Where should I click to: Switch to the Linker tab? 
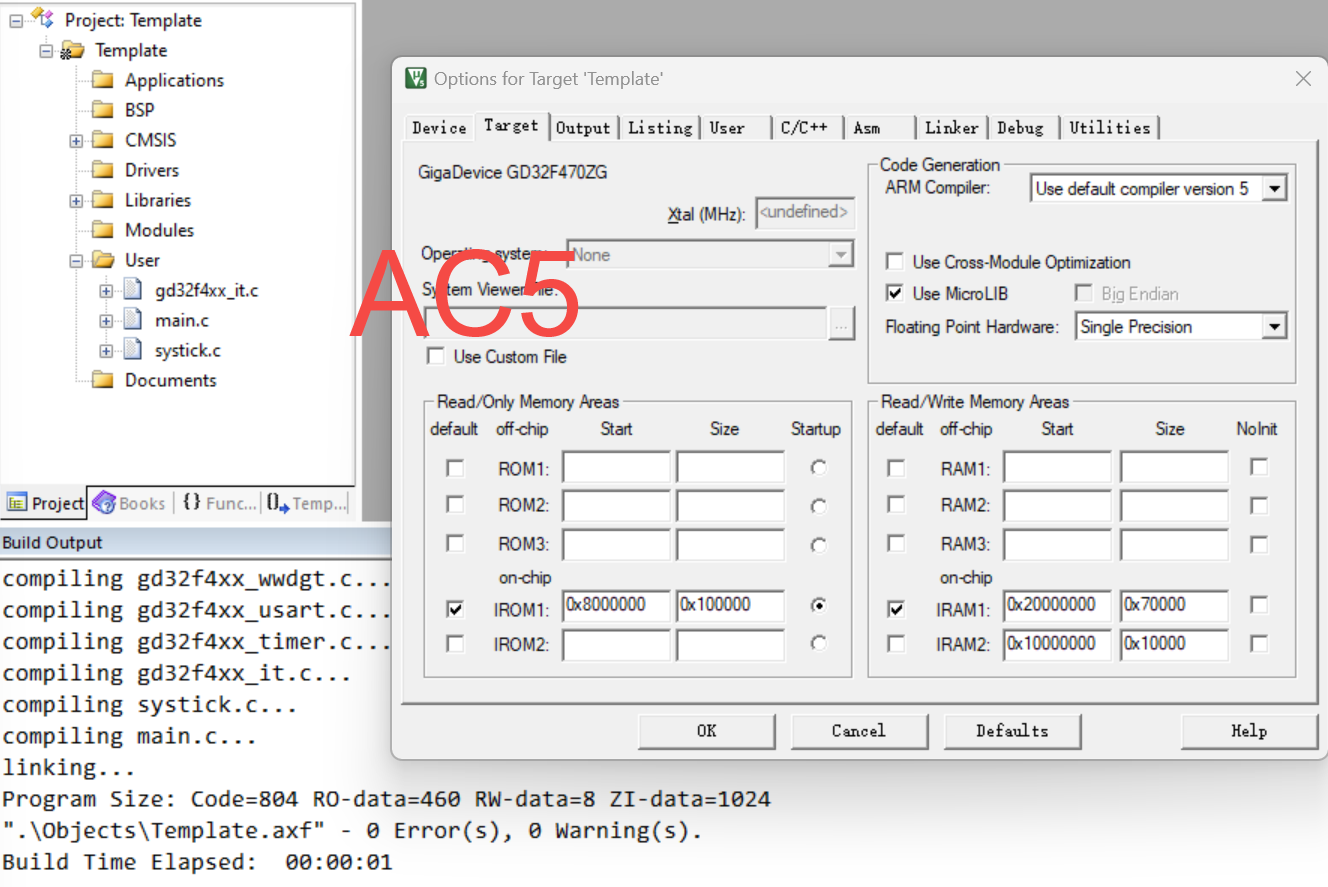(951, 128)
